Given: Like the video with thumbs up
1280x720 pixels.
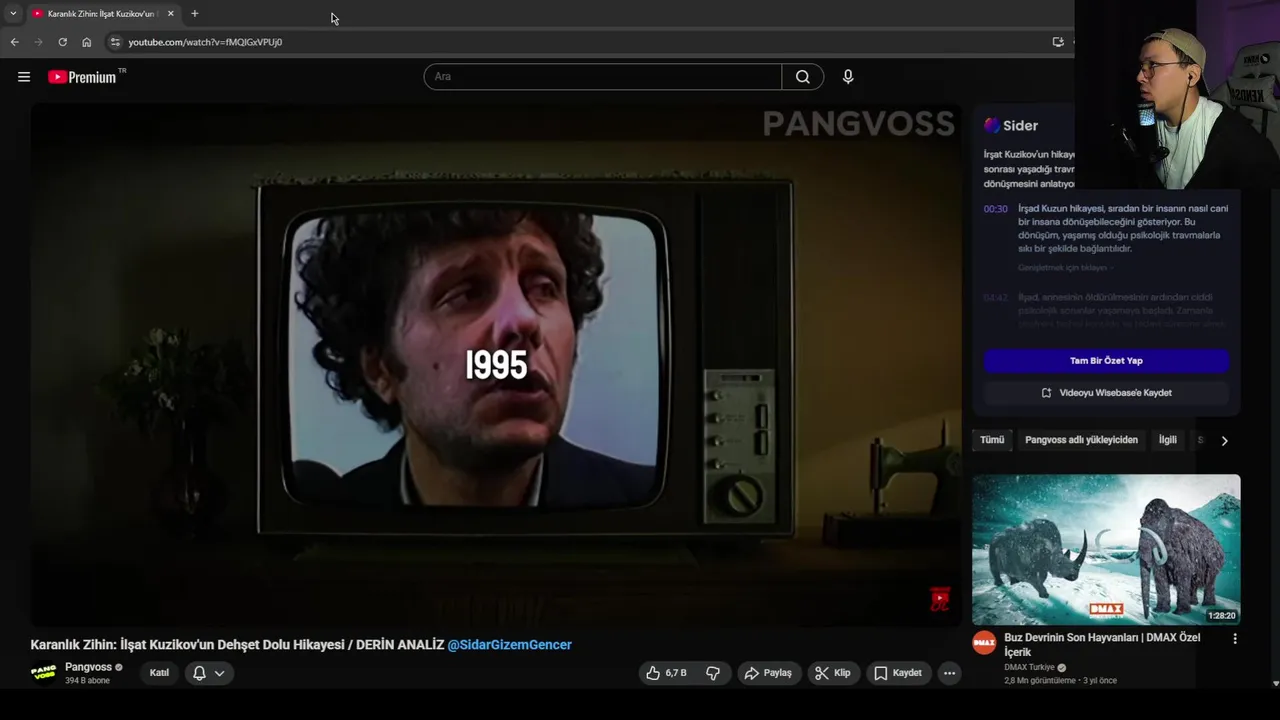Looking at the screenshot, I should 666,673.
